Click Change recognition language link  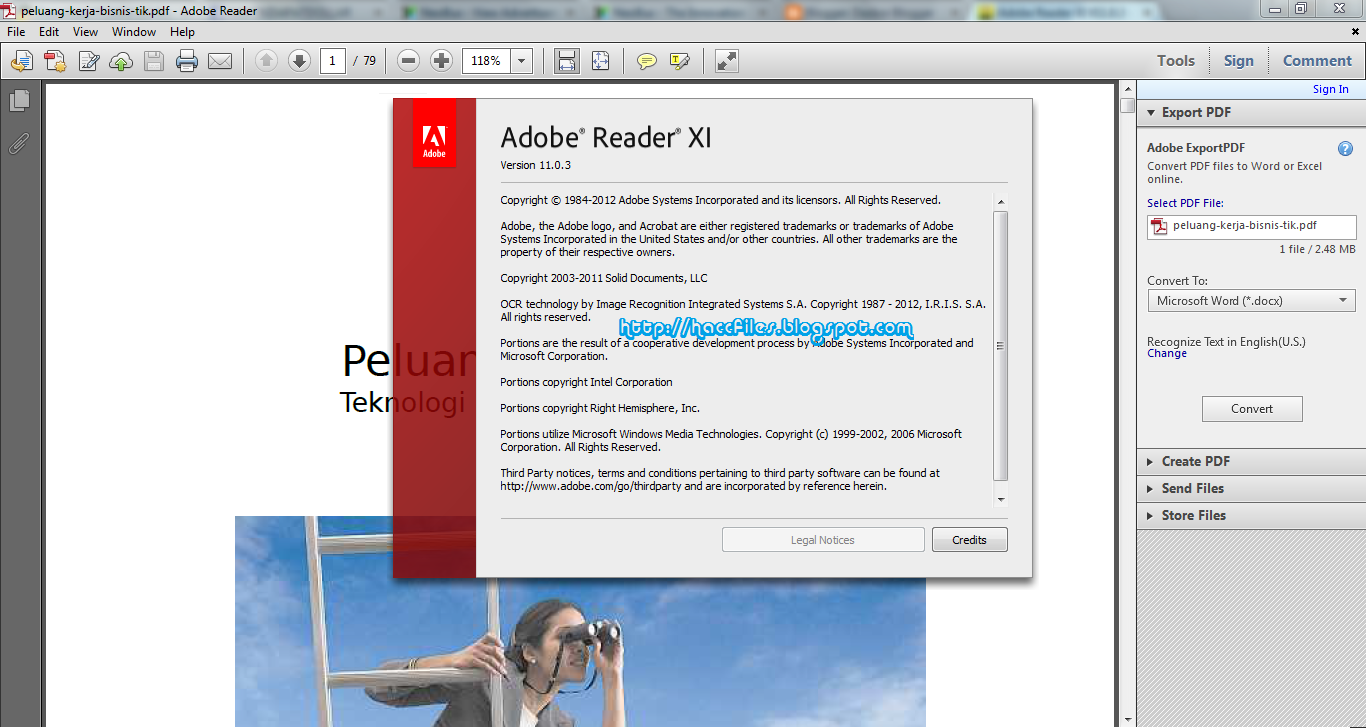click(x=1167, y=354)
